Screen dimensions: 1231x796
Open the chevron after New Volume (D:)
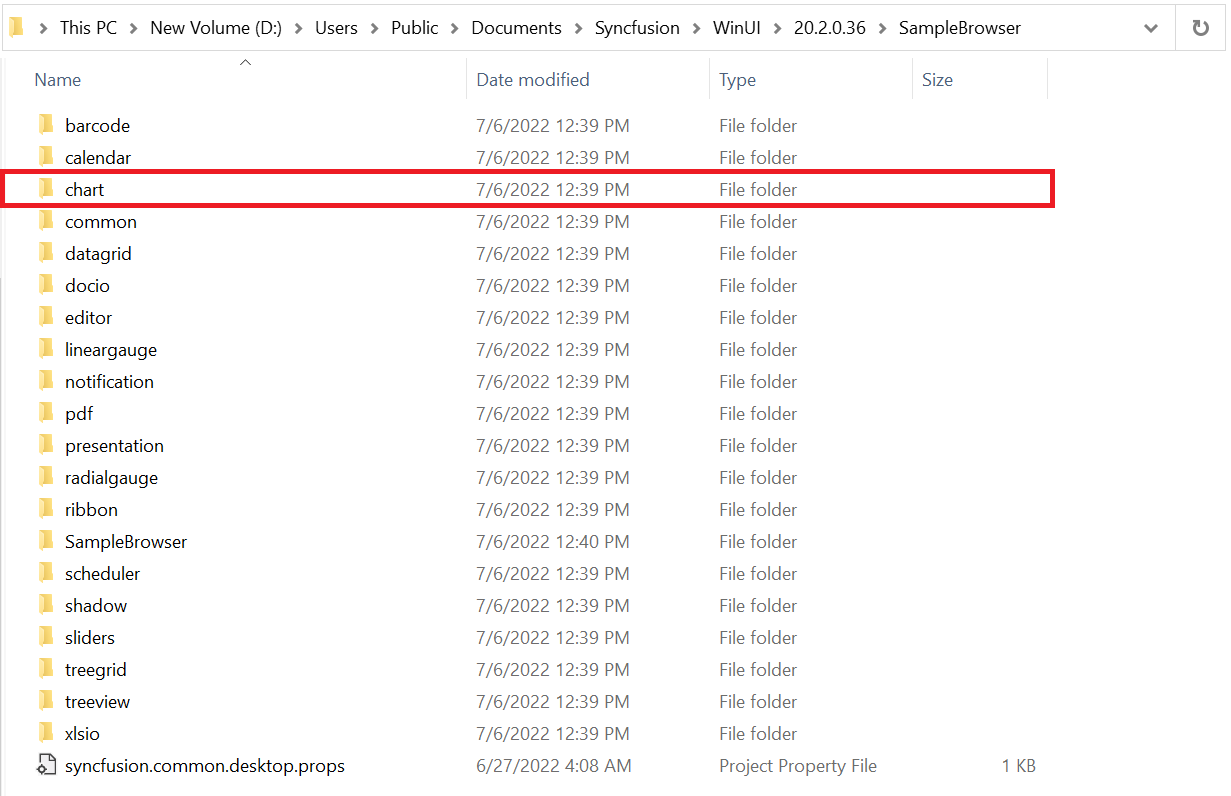(x=298, y=28)
